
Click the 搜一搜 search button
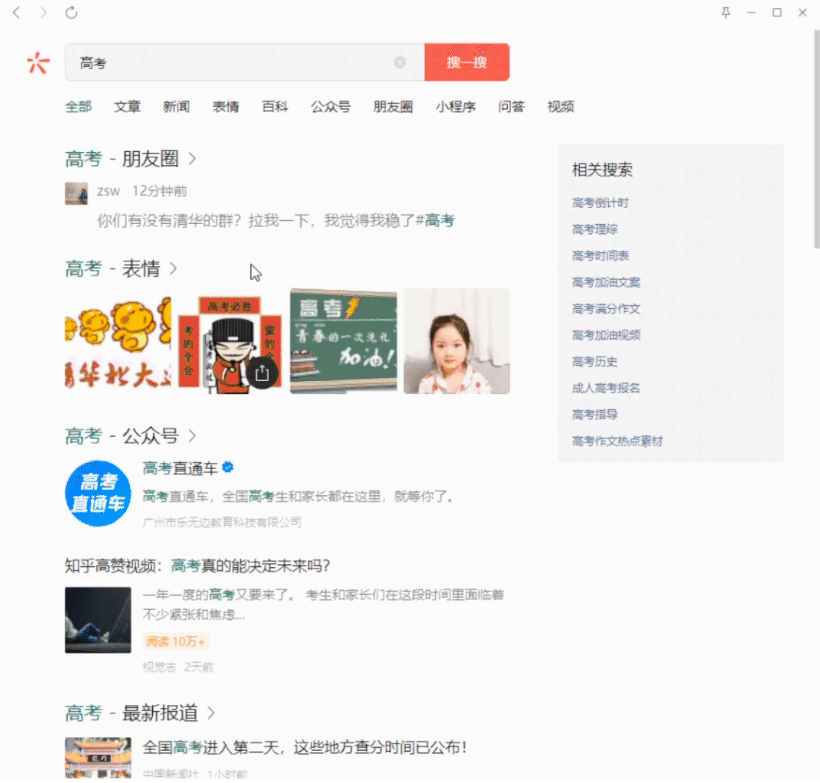click(467, 62)
